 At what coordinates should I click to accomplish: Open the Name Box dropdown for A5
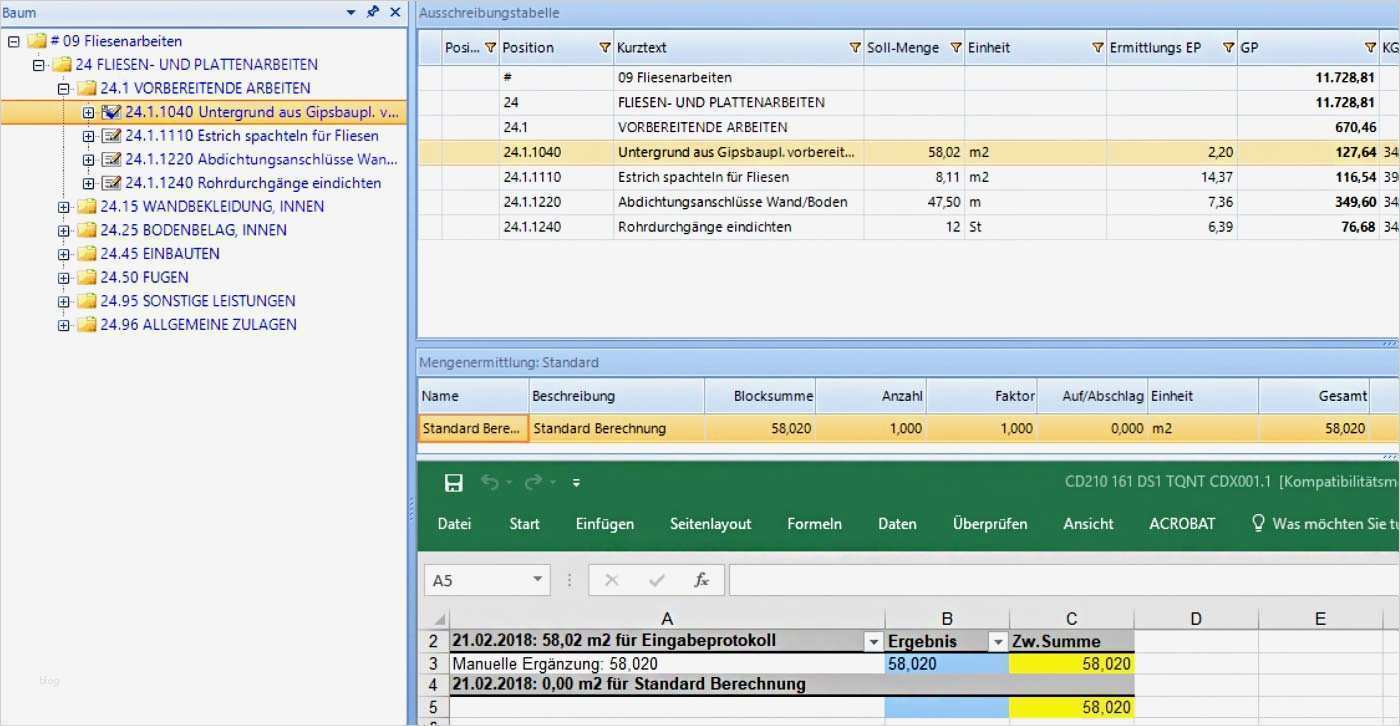pyautogui.click(x=538, y=580)
